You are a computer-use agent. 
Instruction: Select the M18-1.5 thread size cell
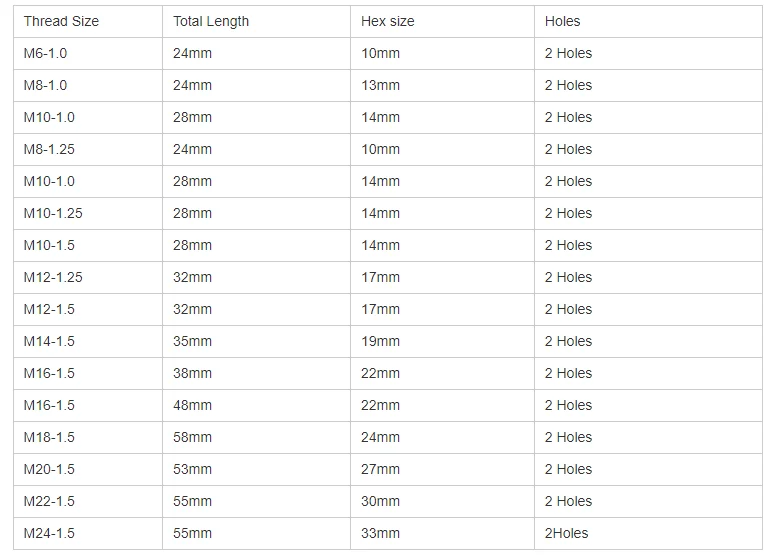coord(49,437)
